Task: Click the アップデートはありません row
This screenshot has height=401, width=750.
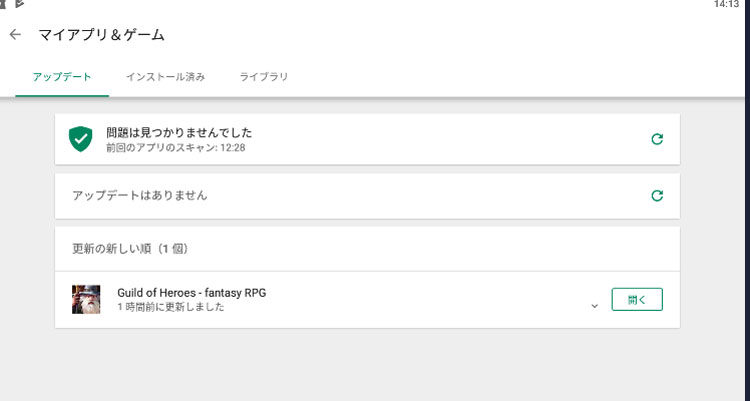Action: click(367, 196)
